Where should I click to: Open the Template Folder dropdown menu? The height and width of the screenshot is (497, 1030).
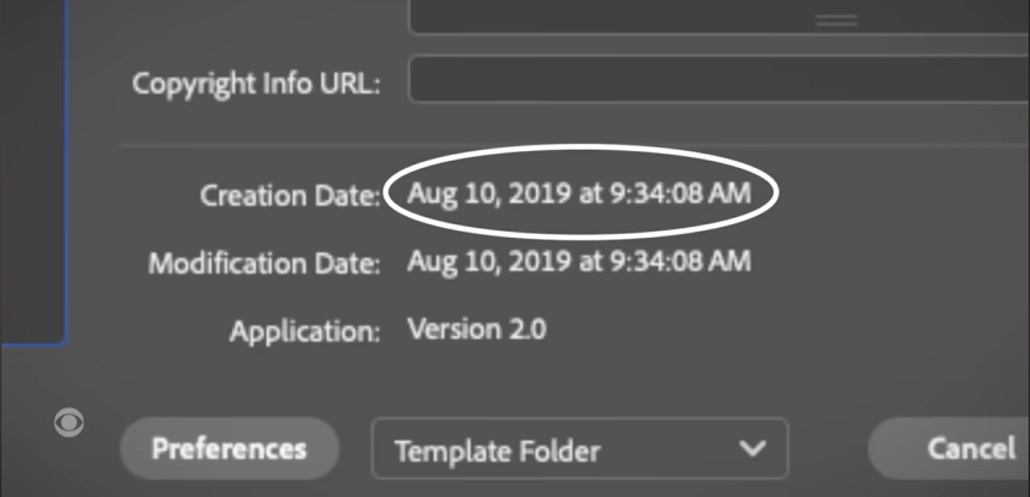579,449
